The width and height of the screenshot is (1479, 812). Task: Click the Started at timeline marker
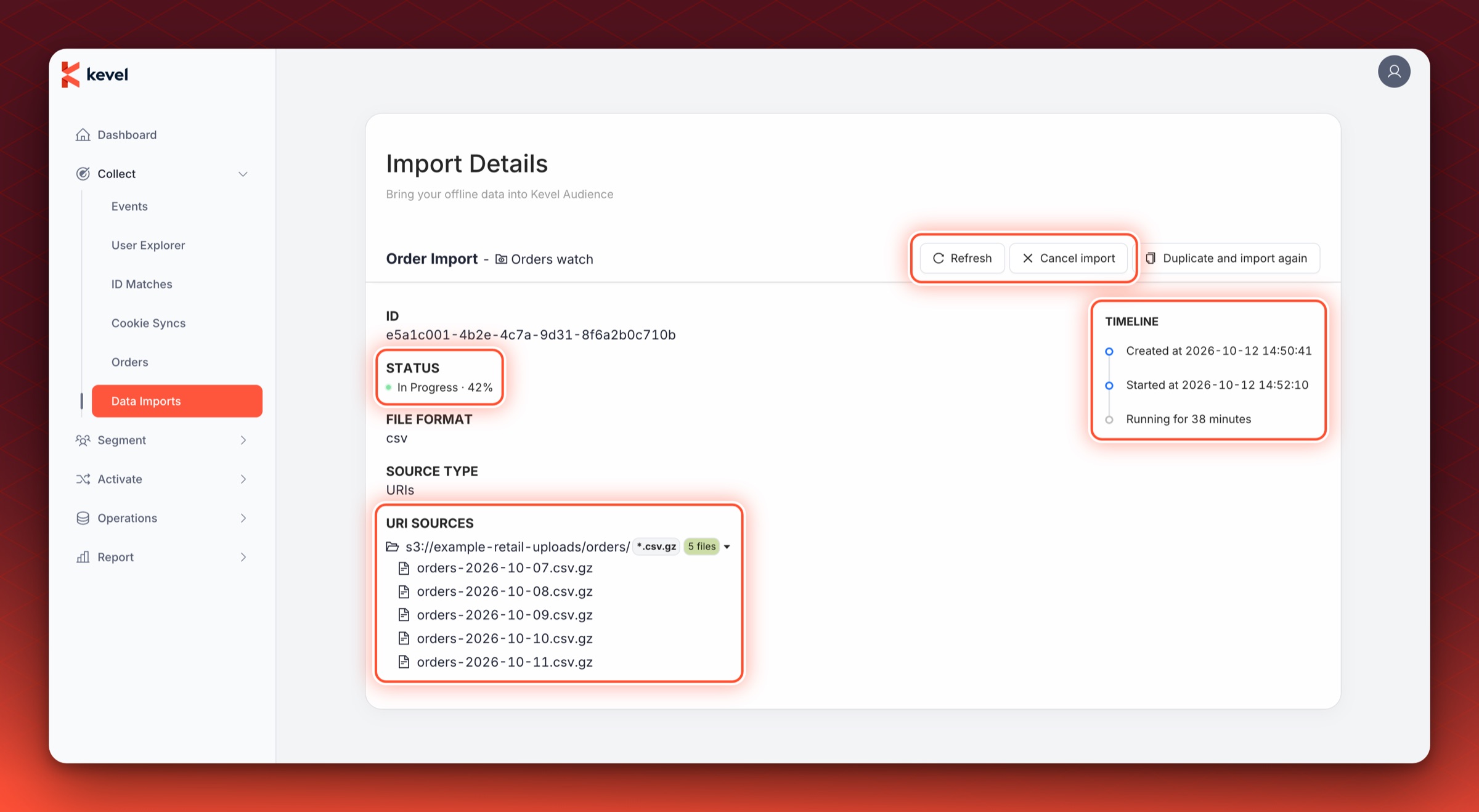[x=1109, y=386]
